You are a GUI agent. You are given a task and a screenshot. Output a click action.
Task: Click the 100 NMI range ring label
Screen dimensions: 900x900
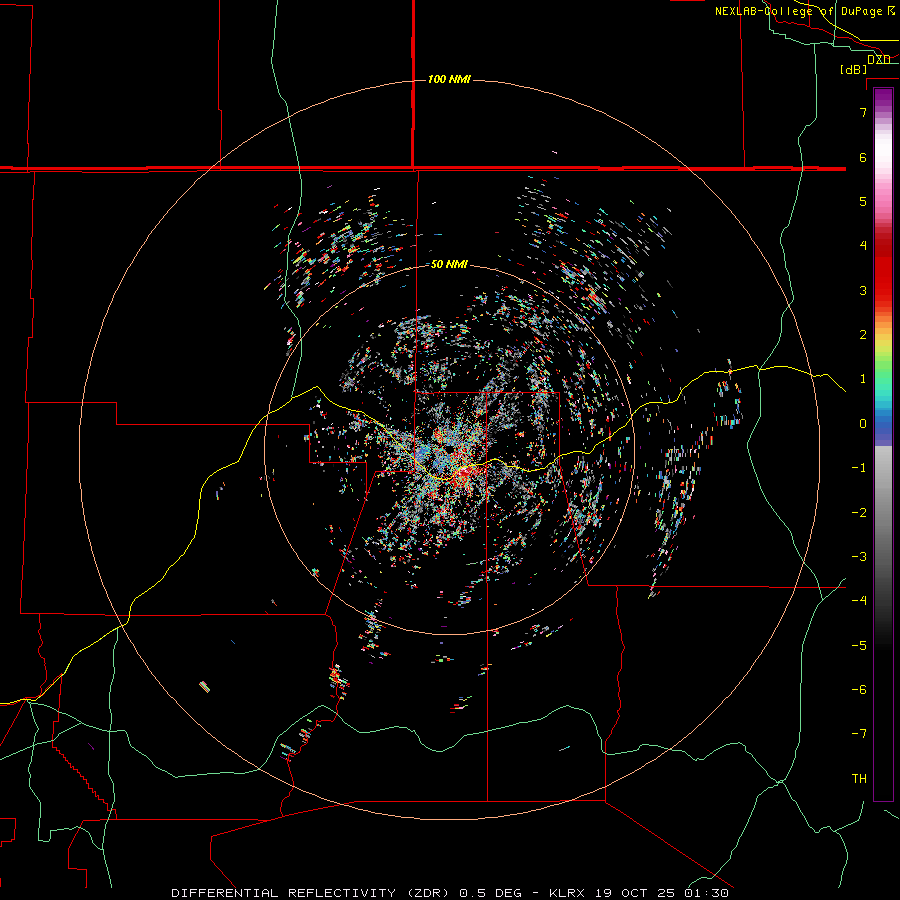449,79
